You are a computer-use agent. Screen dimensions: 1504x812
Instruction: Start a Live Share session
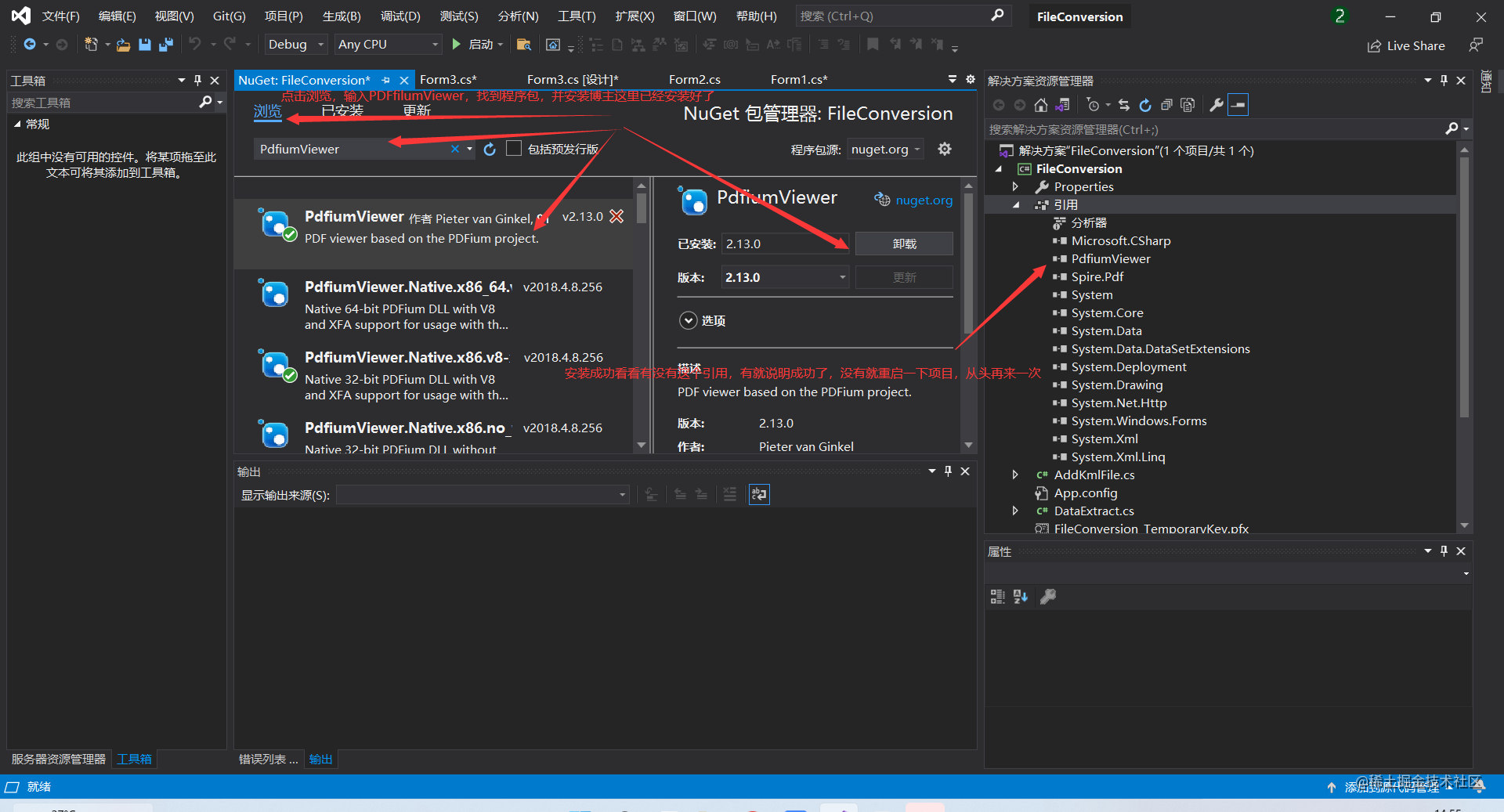tap(1406, 45)
